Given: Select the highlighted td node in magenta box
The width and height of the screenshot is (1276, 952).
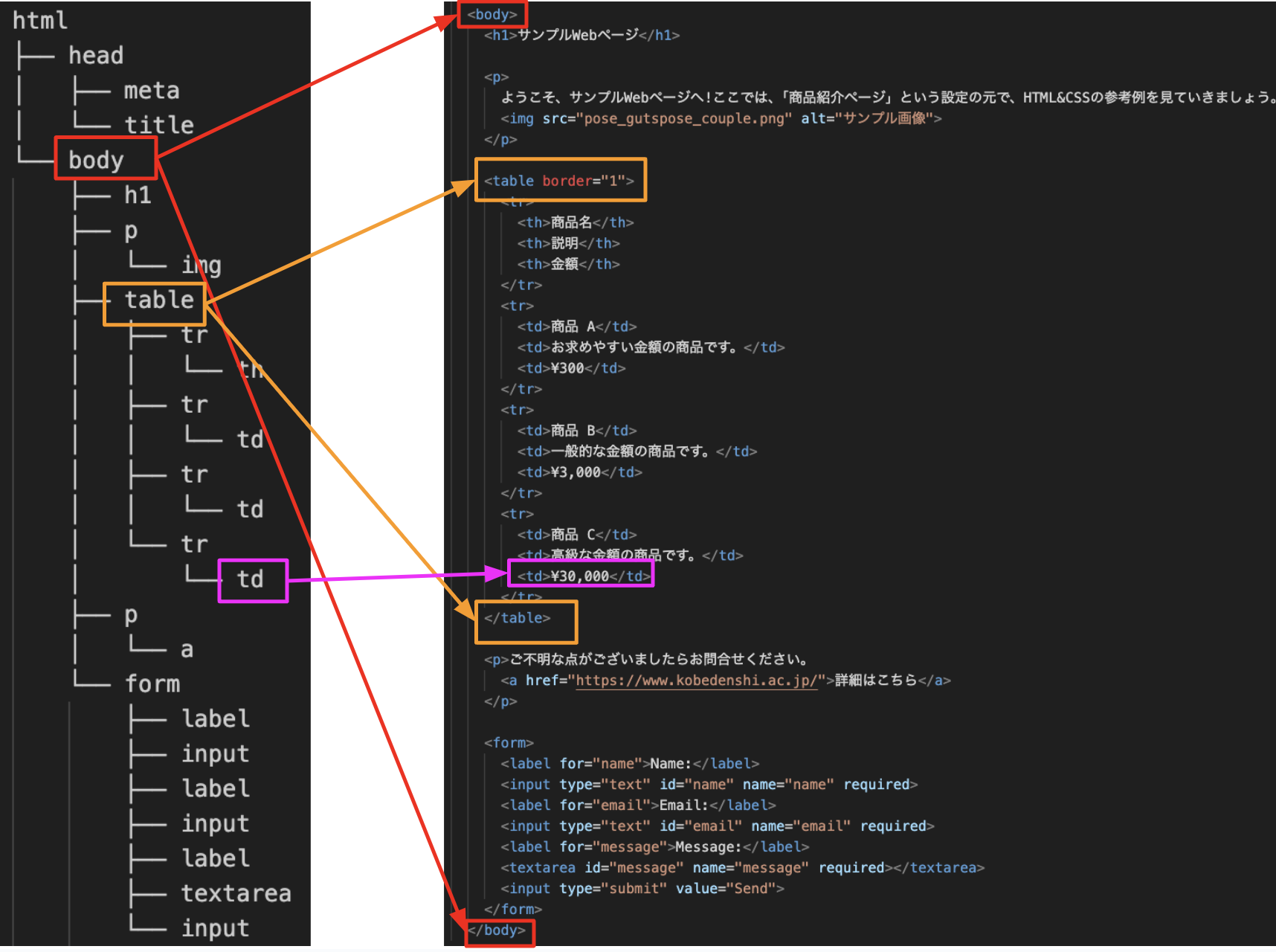Looking at the screenshot, I should [253, 580].
